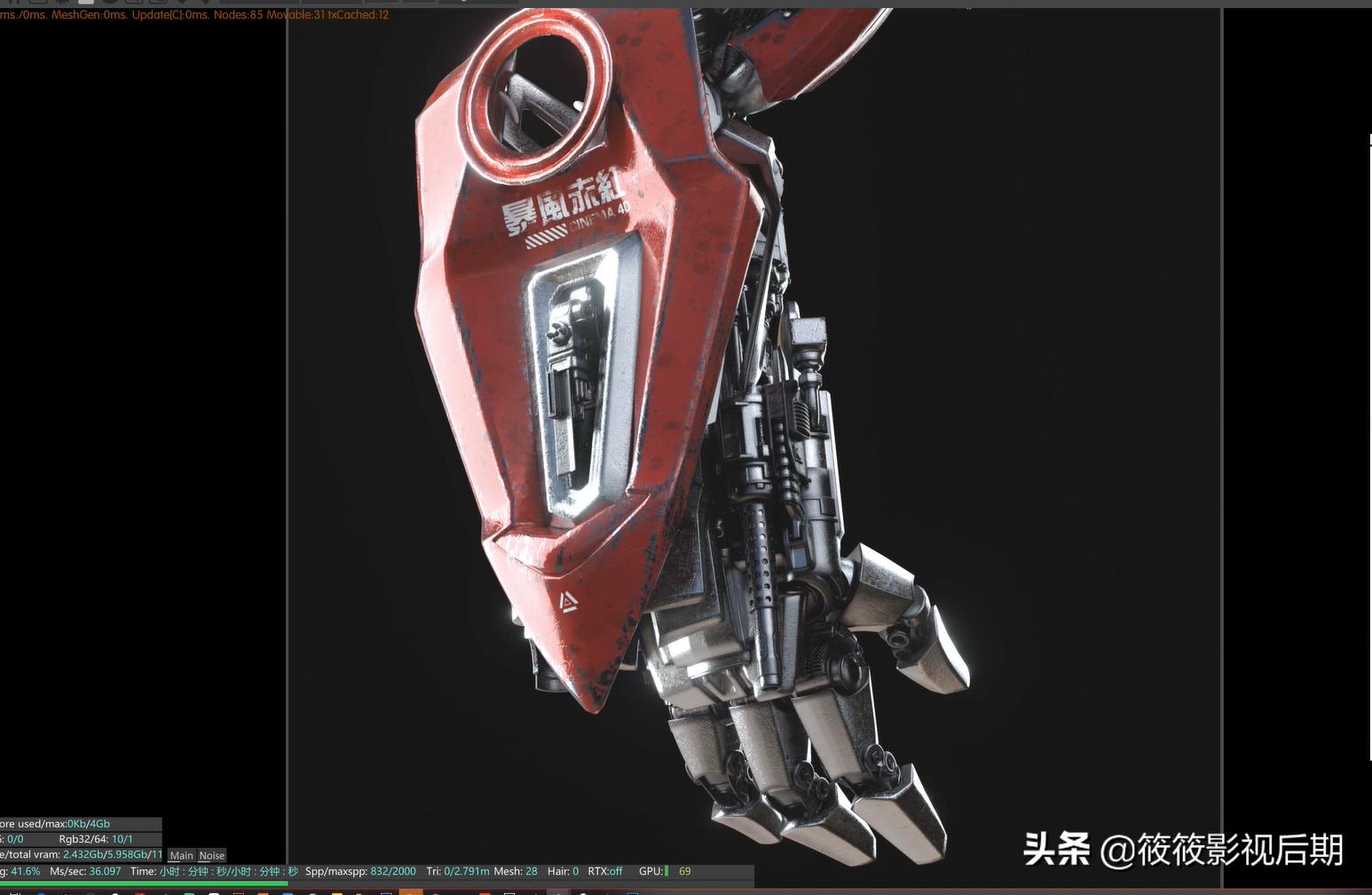This screenshot has width=1372, height=895.
Task: Click the render Time readout
Action: point(214,872)
